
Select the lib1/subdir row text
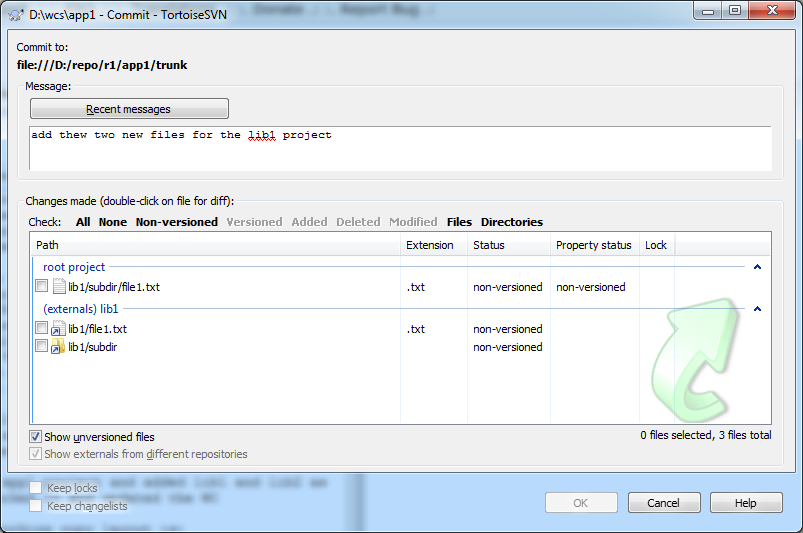(93, 347)
